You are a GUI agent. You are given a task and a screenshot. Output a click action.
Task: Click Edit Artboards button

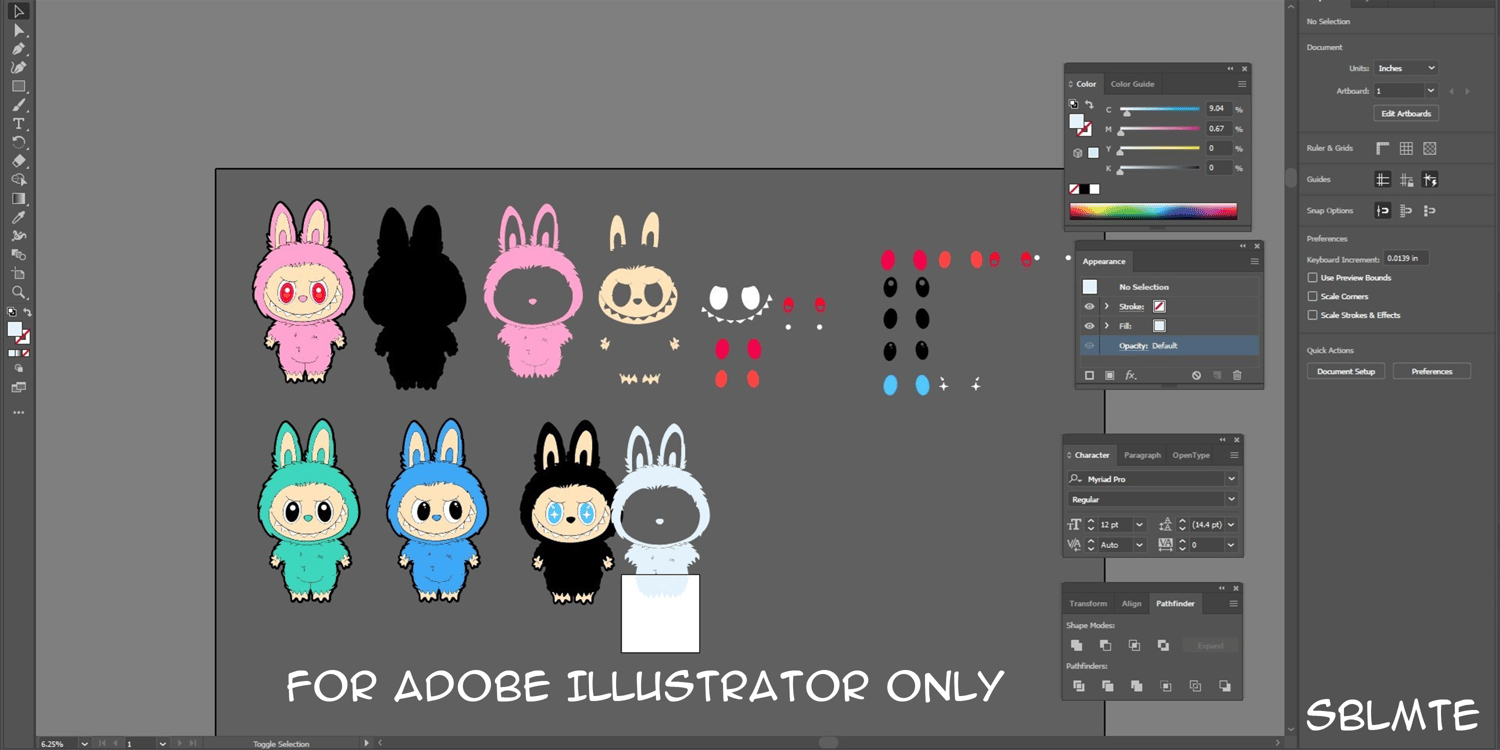click(x=1406, y=114)
